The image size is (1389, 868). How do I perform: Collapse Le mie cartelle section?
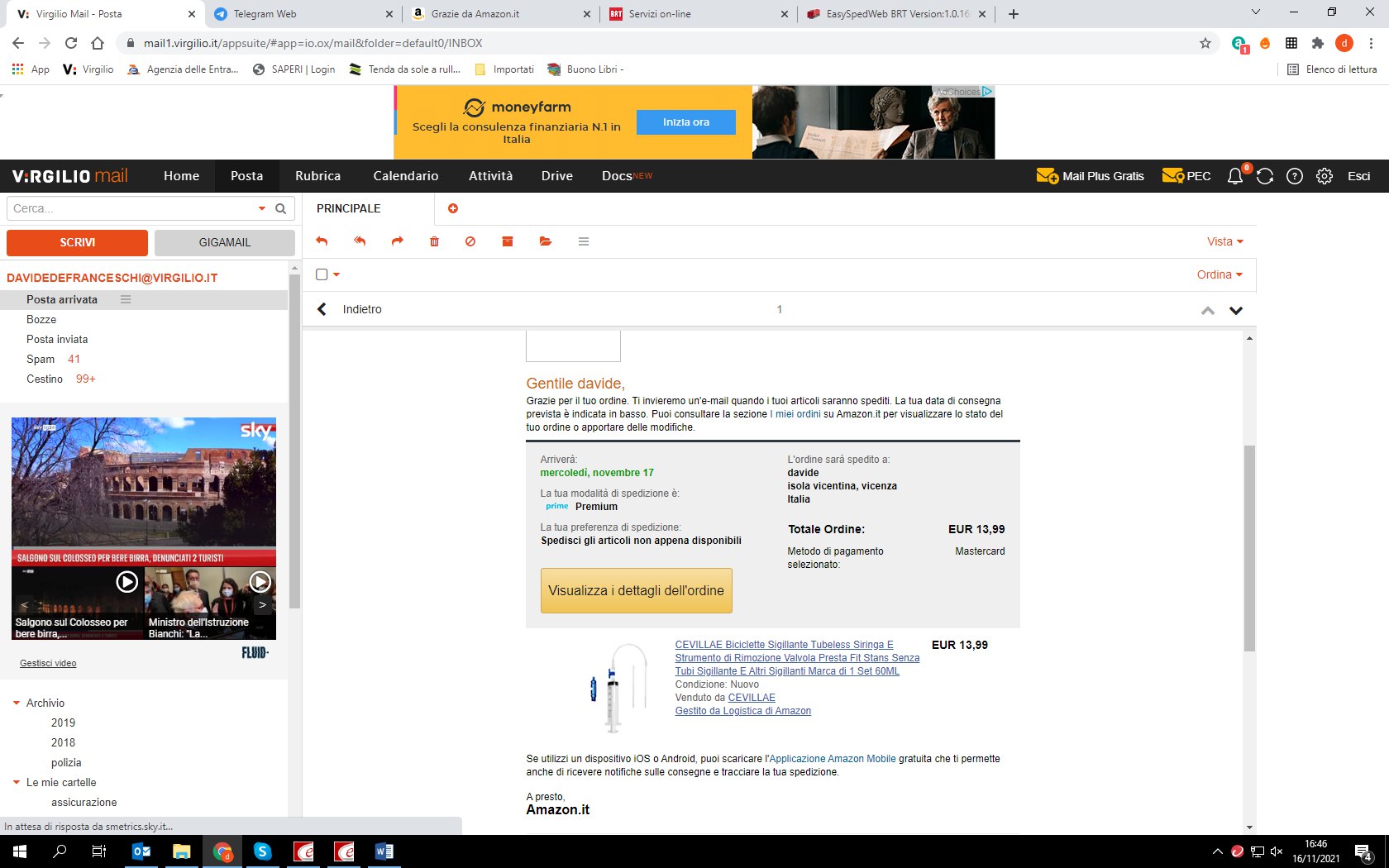coord(17,782)
